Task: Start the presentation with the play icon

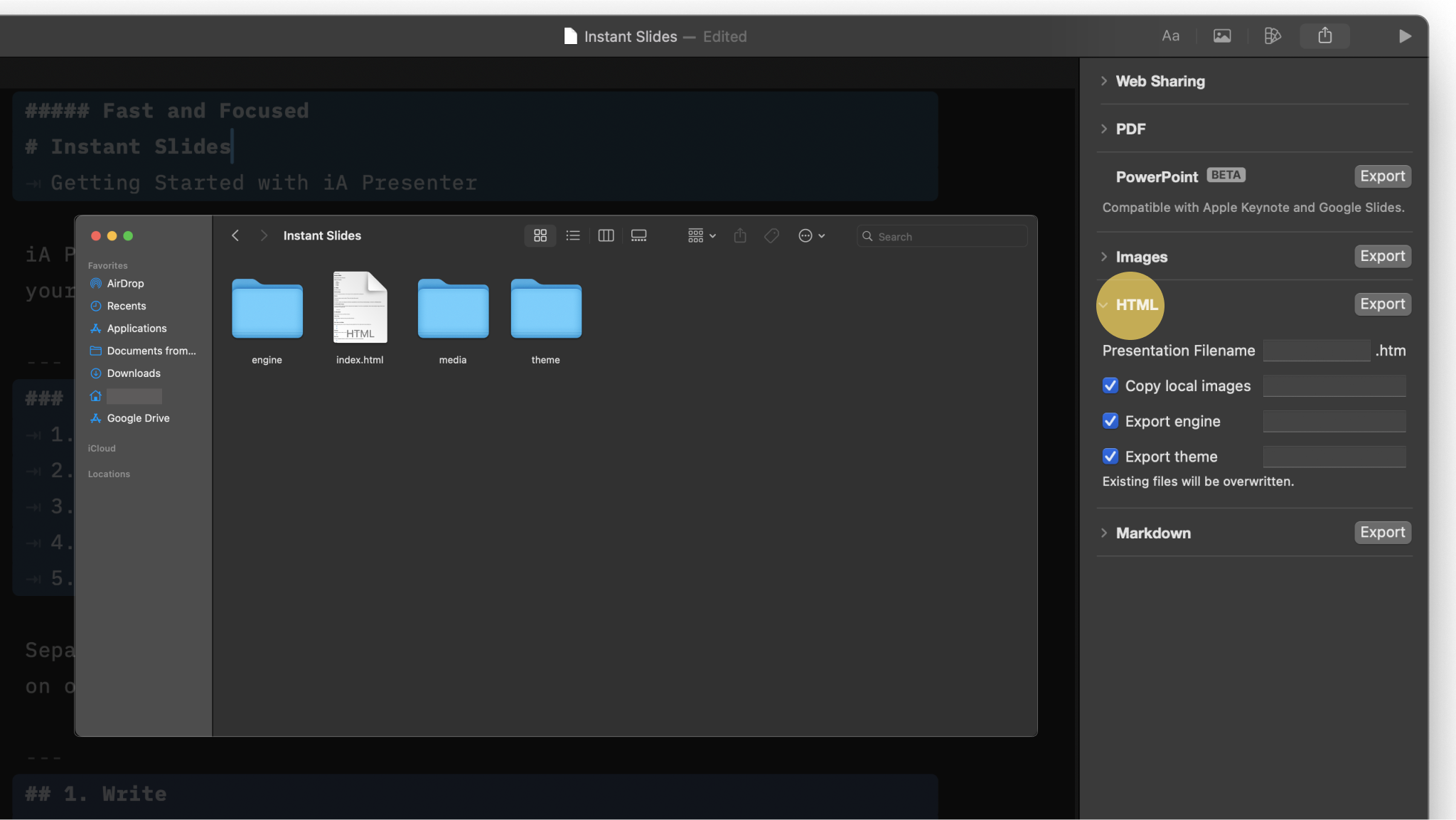Action: (1405, 36)
